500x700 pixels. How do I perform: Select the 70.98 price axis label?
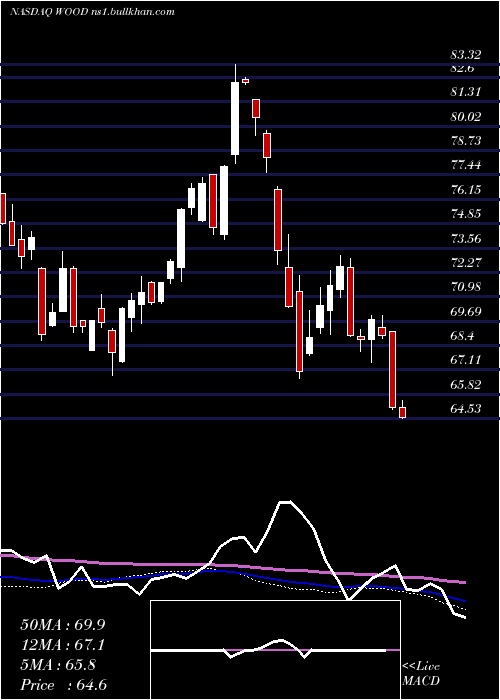(466, 287)
